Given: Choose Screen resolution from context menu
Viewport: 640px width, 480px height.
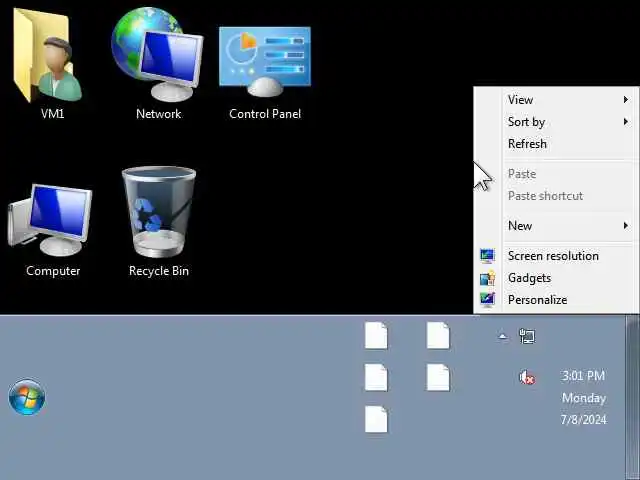Looking at the screenshot, I should point(556,256).
